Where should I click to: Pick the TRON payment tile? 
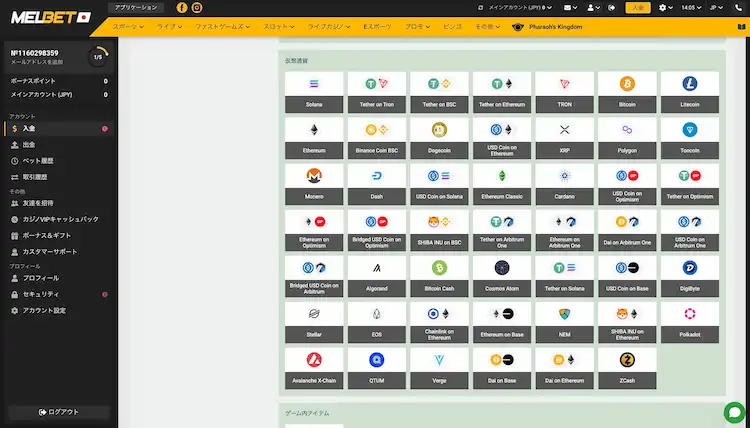(564, 92)
